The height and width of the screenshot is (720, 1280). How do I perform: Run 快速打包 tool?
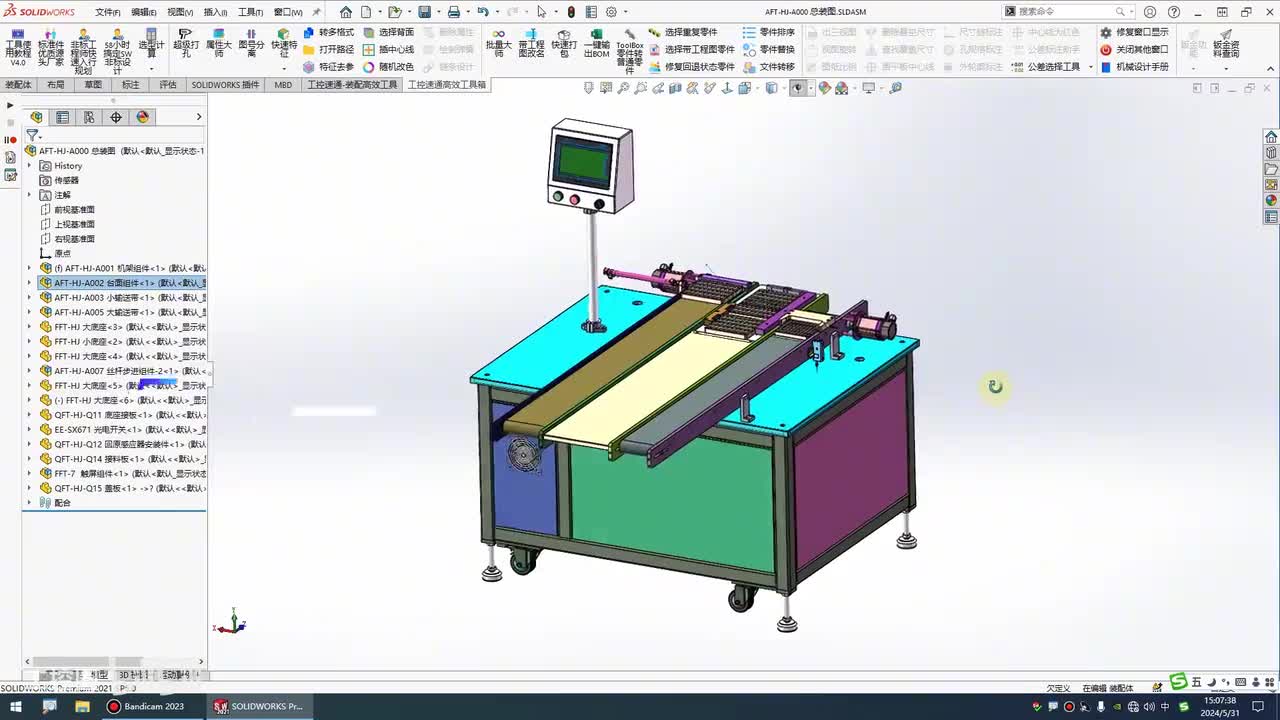point(564,43)
